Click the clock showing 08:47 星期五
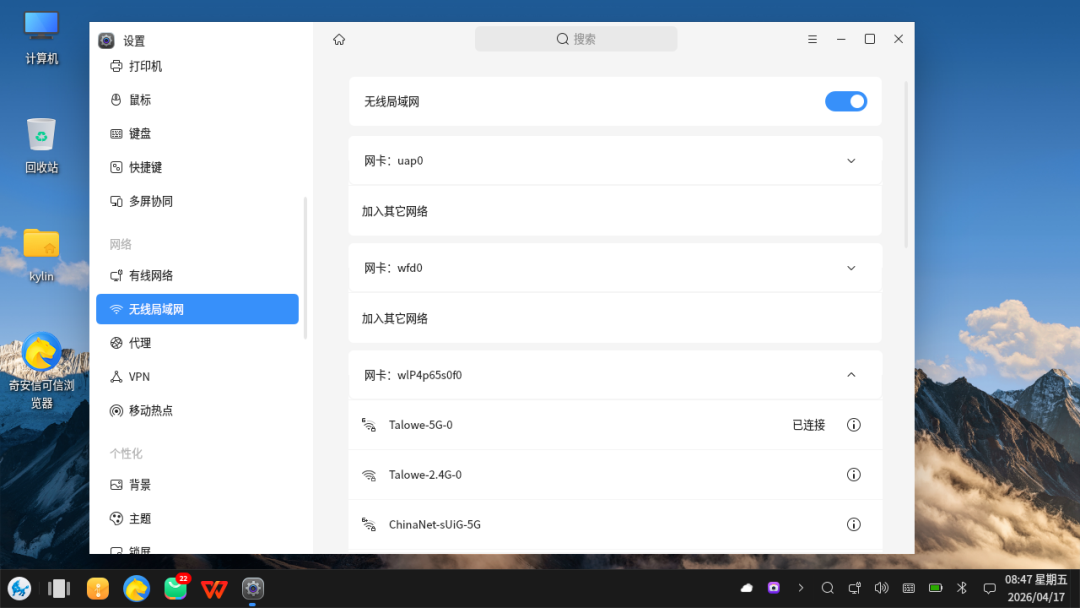This screenshot has width=1080, height=608. pyautogui.click(x=1036, y=588)
